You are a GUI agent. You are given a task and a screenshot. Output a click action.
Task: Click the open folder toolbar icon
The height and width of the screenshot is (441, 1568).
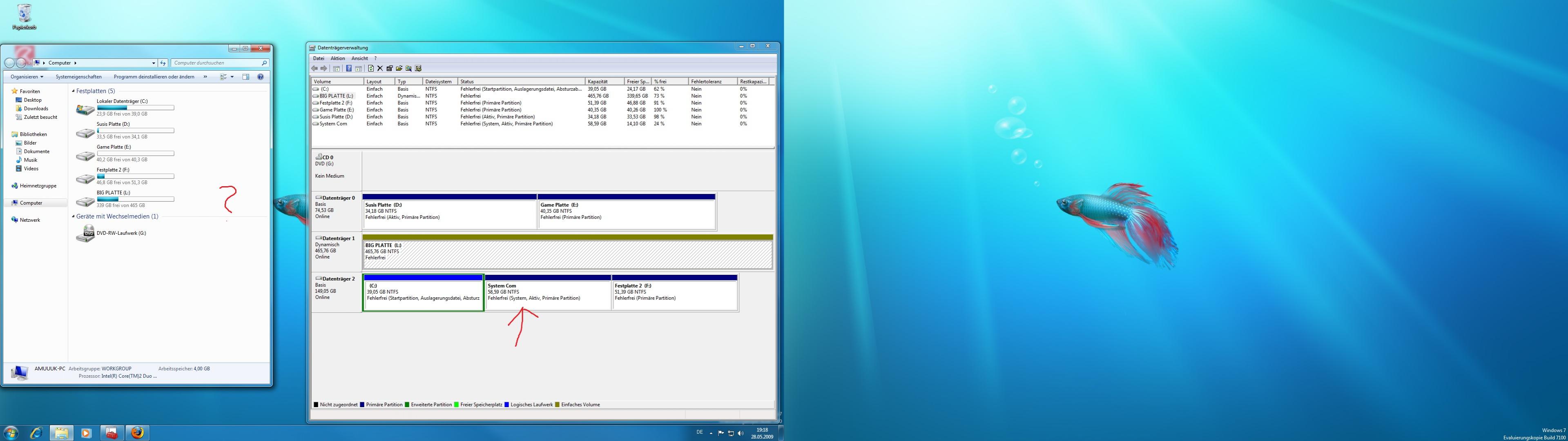pyautogui.click(x=399, y=69)
